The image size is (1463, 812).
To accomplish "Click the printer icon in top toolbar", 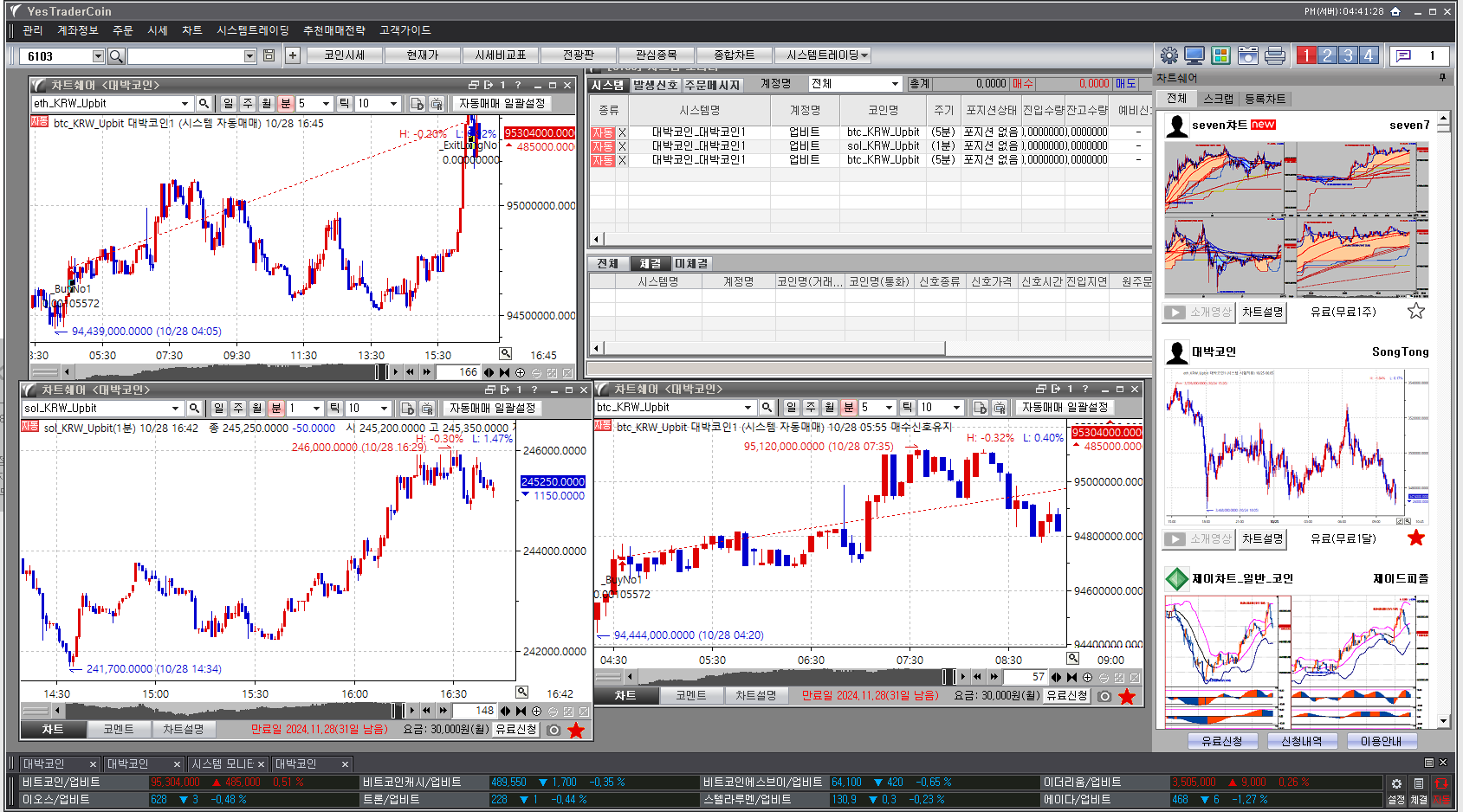I will click(1274, 55).
